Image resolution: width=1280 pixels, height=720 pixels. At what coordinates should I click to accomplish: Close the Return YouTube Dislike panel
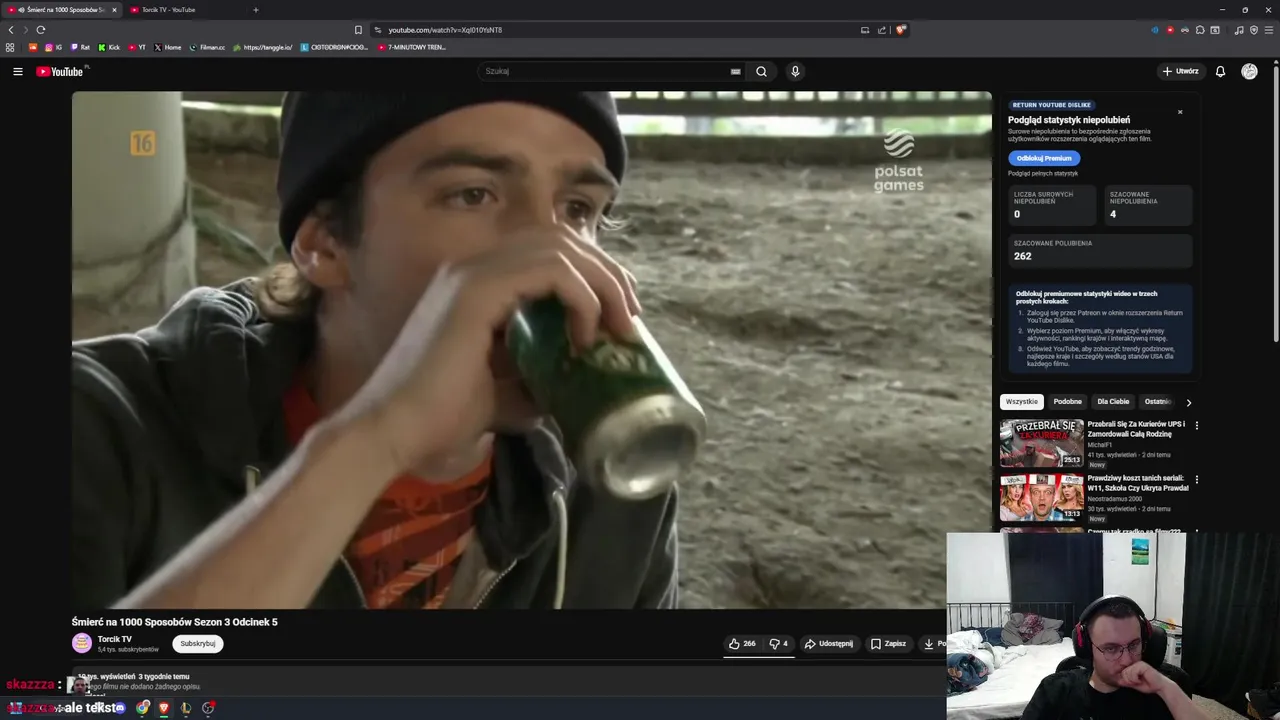(1180, 112)
